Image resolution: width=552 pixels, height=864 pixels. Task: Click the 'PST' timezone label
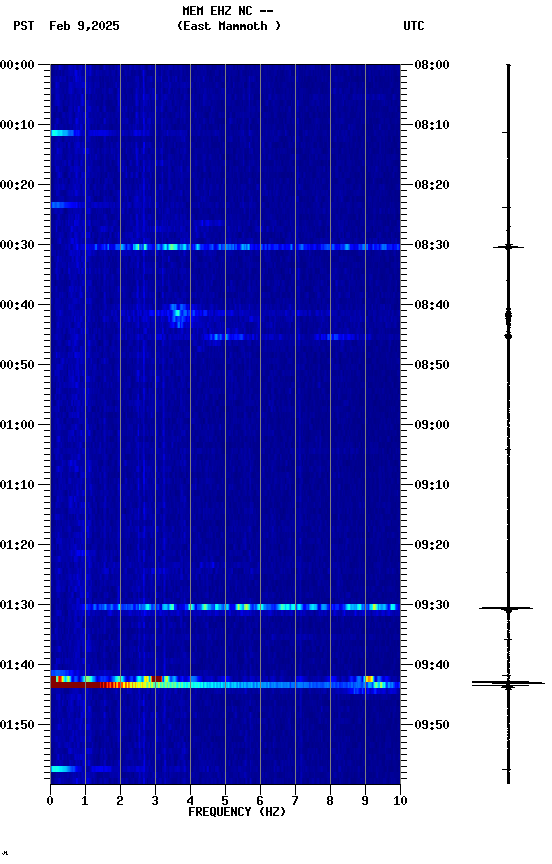pyautogui.click(x=24, y=26)
